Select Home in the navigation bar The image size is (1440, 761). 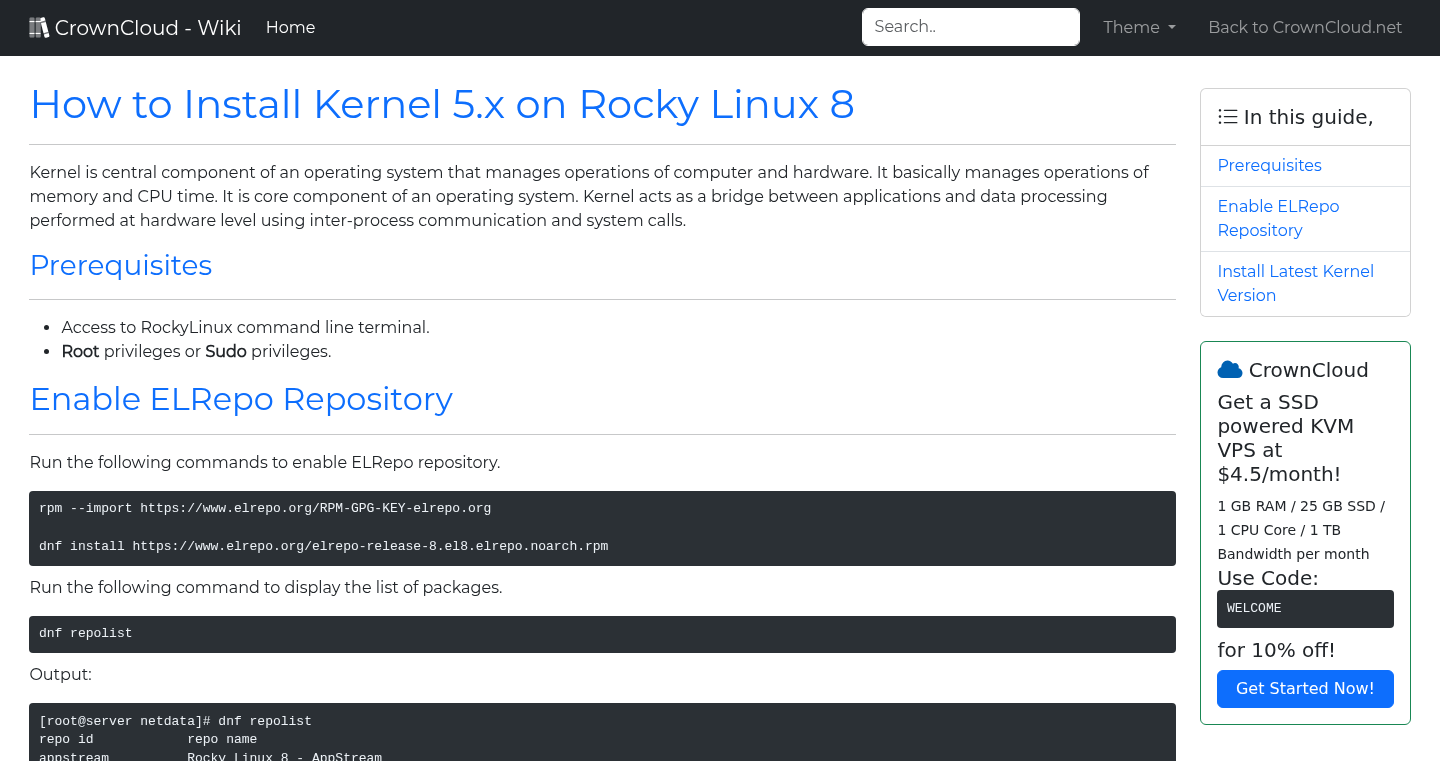click(x=290, y=27)
